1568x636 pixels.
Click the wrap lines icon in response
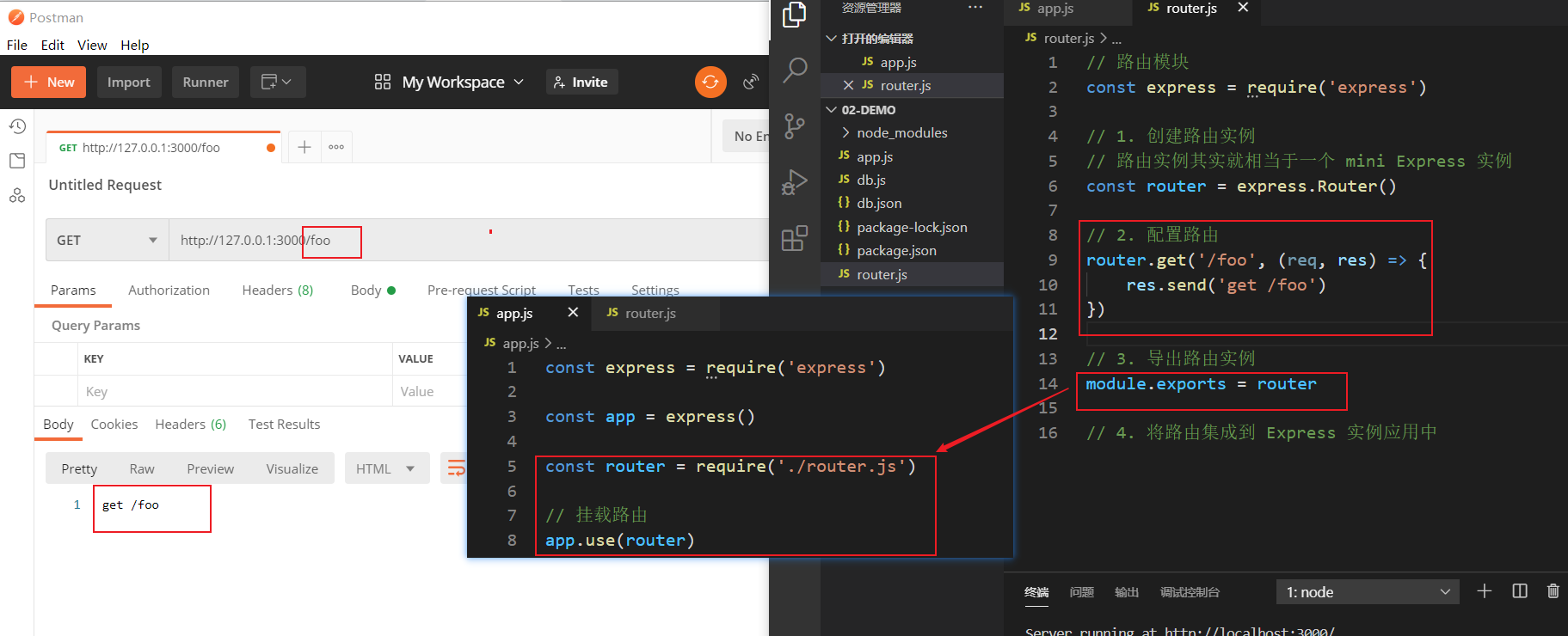tap(456, 468)
